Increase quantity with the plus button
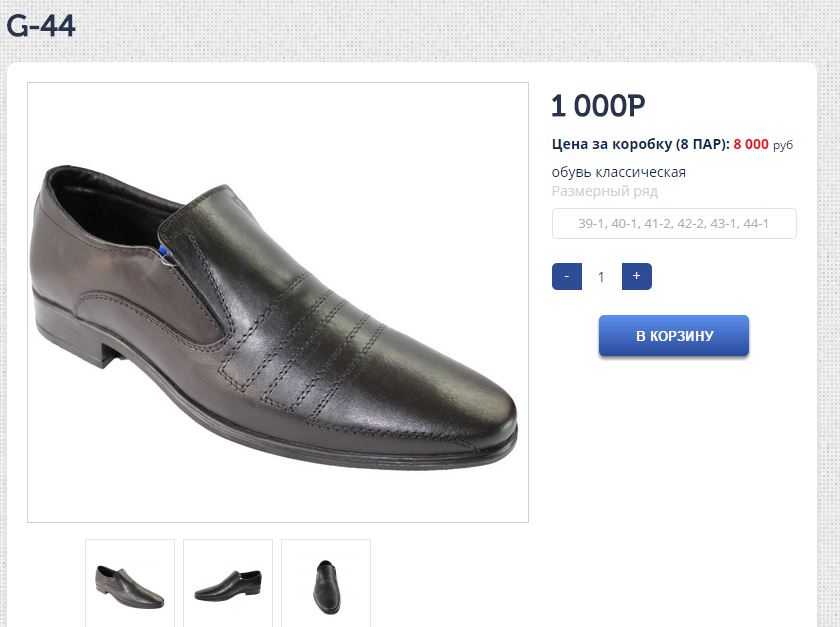Screen dimensions: 840x627 pyautogui.click(x=636, y=276)
